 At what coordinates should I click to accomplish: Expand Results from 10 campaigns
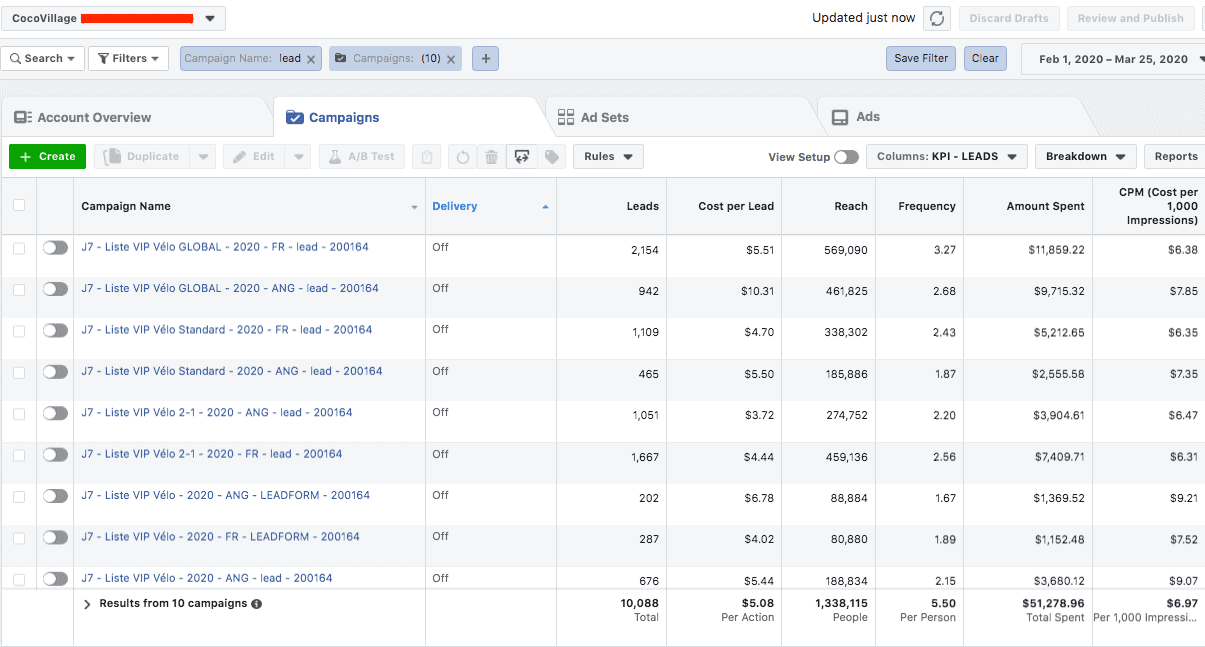(x=86, y=602)
